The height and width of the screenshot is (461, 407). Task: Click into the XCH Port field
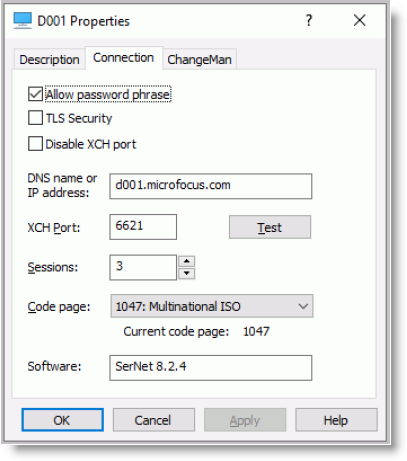click(x=143, y=227)
